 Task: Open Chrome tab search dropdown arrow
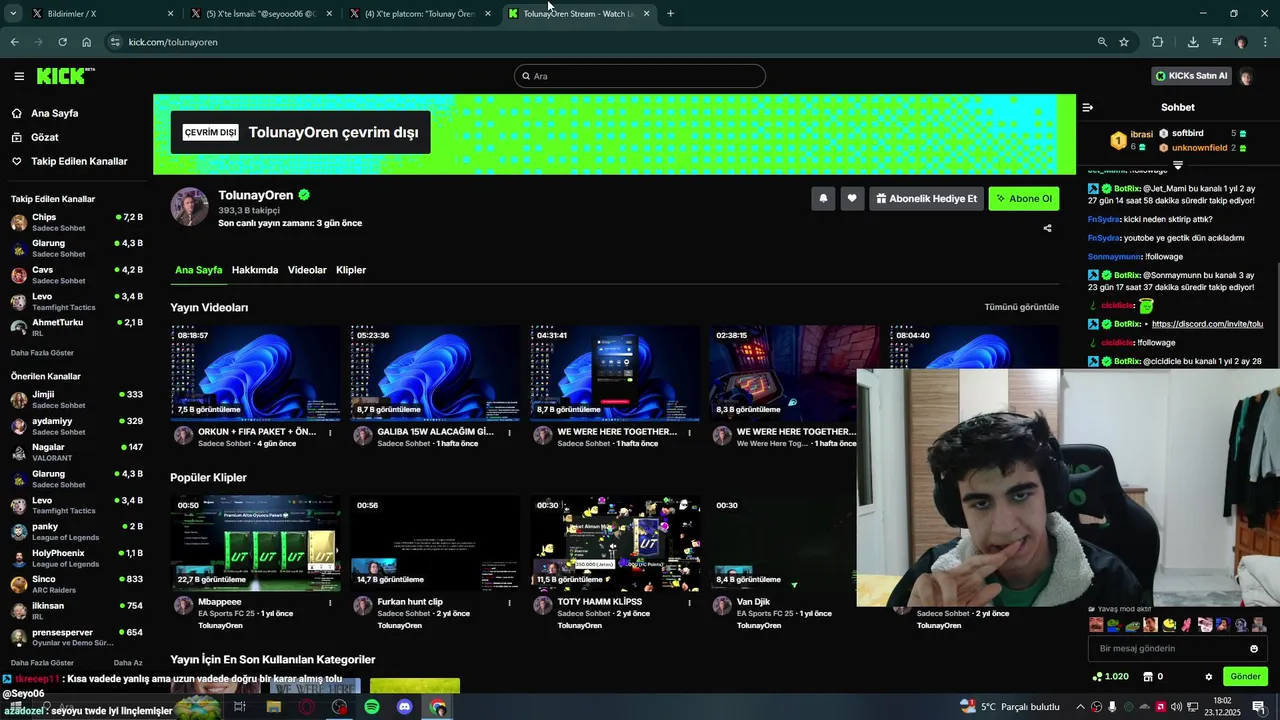click(x=13, y=14)
